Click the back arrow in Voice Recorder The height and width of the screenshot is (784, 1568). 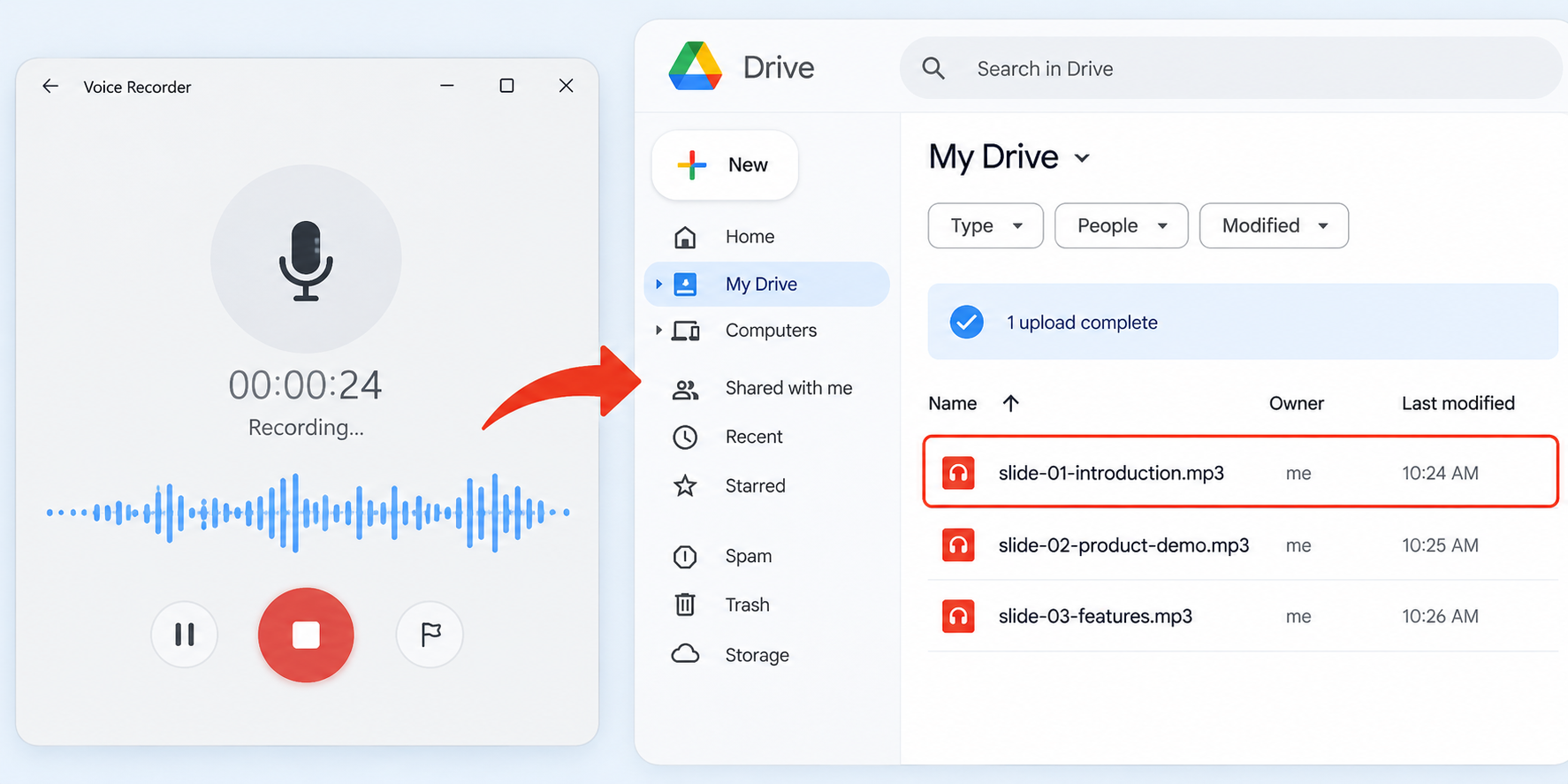pyautogui.click(x=50, y=86)
